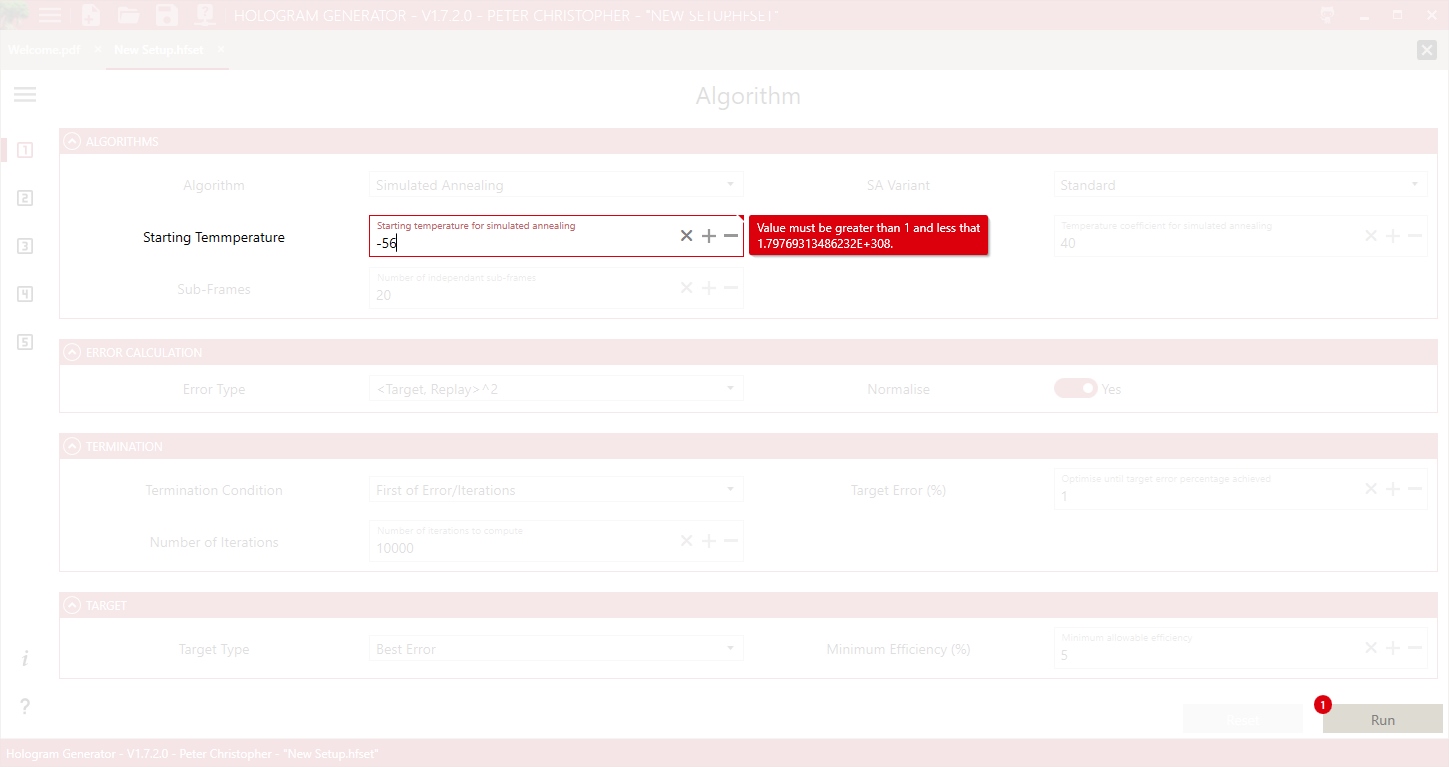
Task: Switch to the Welcome.pdf tab
Action: tap(44, 50)
